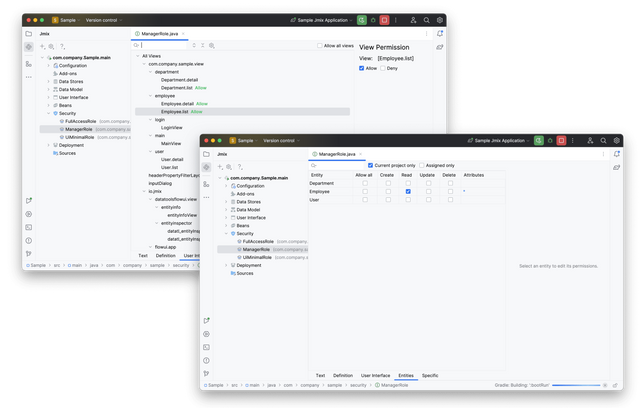The width and height of the screenshot is (640, 408).
Task: Toggle the Allow checkbox under View Permission
Action: coord(361,68)
